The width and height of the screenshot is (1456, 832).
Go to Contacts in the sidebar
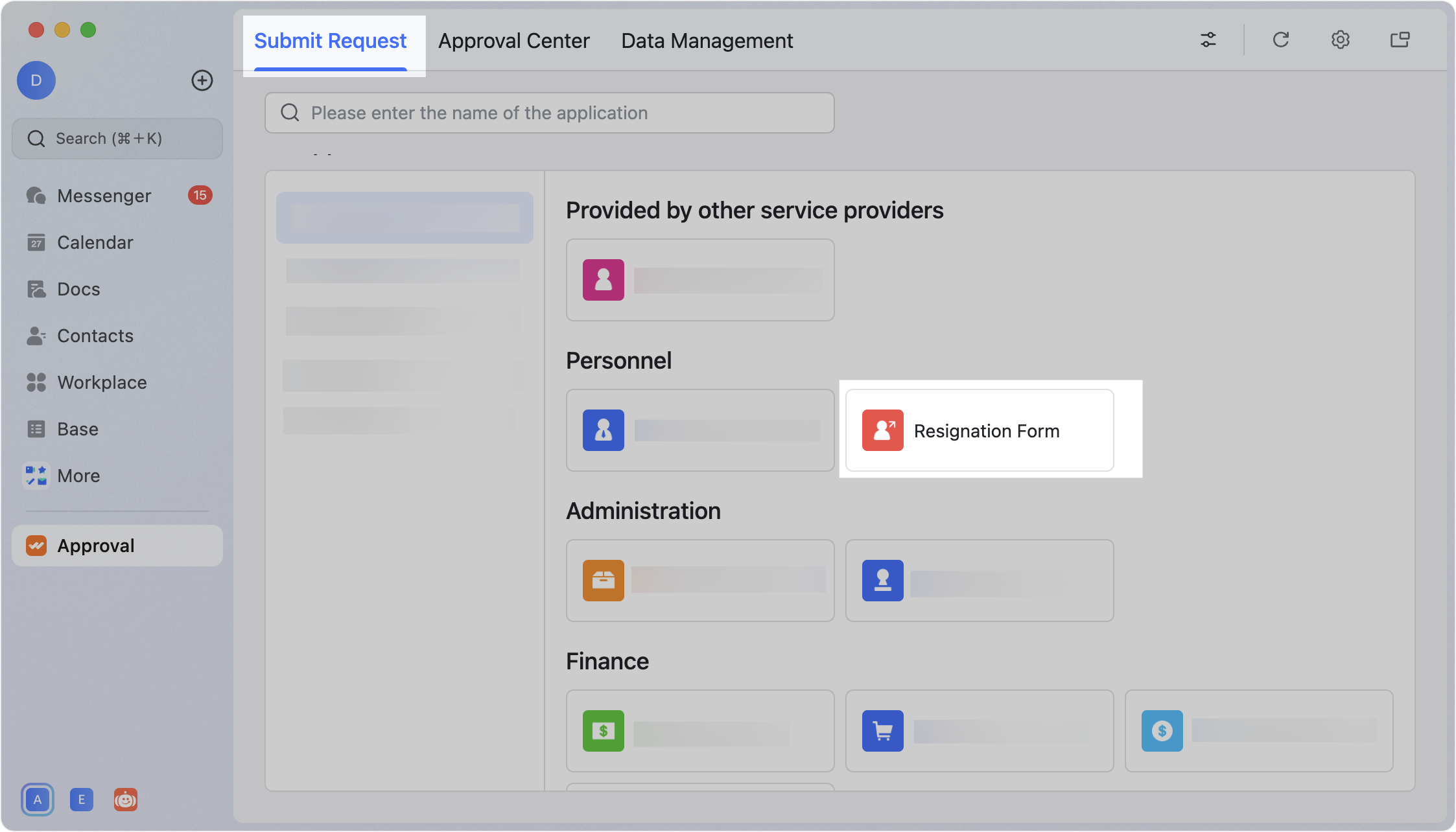95,336
